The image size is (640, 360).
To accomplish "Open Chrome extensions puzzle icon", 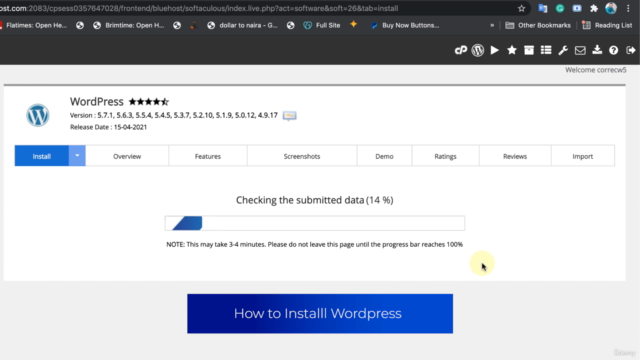I will click(x=594, y=8).
